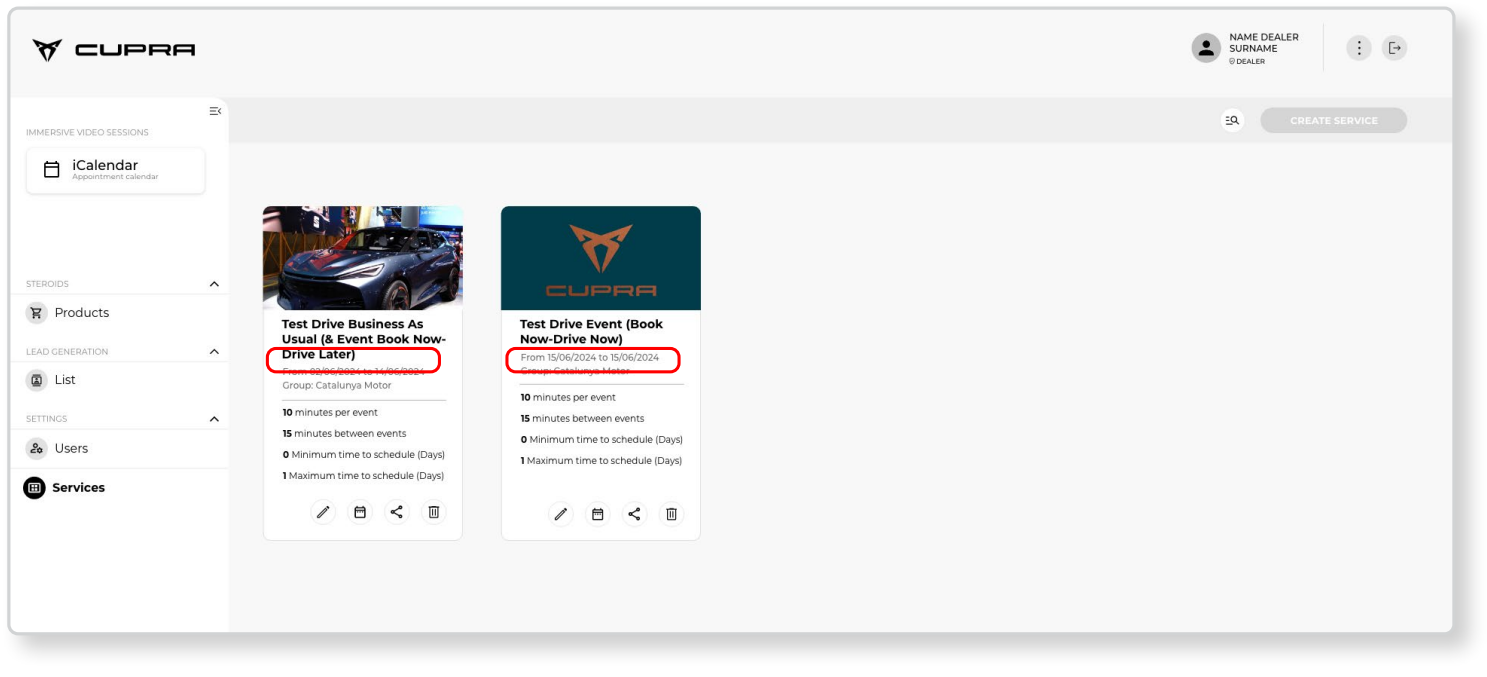Screen dimensions: 1487x677
Task: Open Products in the sidebar
Action: point(81,313)
